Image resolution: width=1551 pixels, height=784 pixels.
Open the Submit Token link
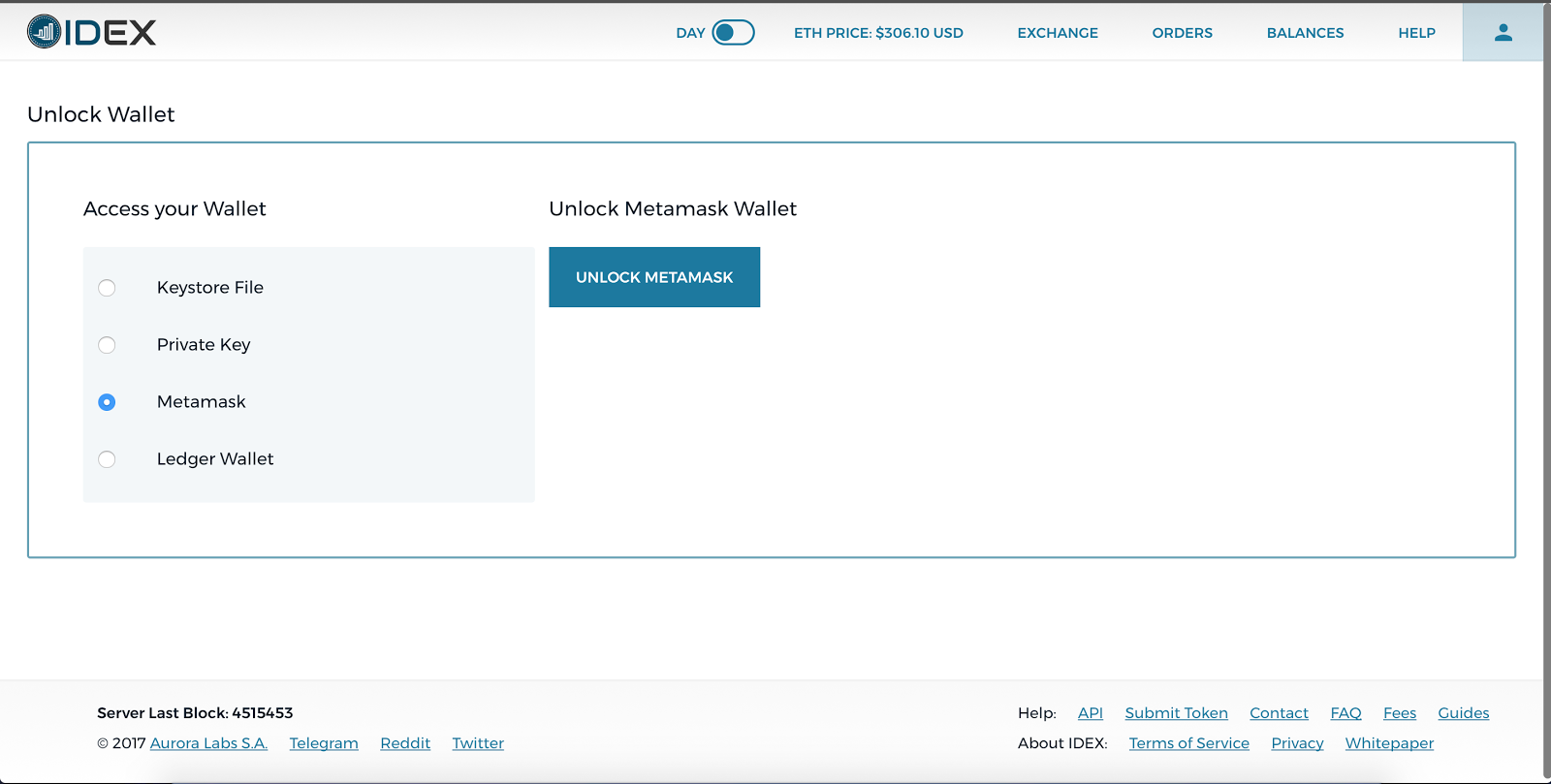(x=1176, y=713)
